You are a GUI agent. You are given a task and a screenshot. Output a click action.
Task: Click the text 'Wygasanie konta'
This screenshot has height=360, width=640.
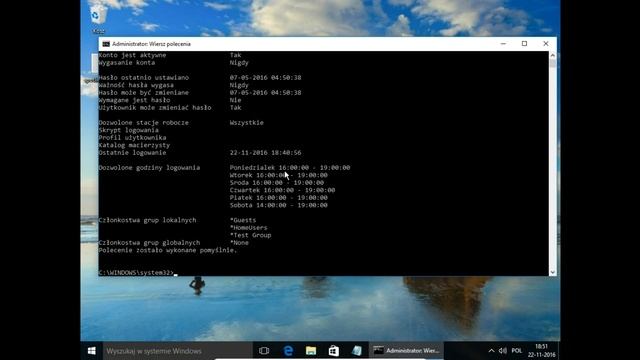click(127, 62)
